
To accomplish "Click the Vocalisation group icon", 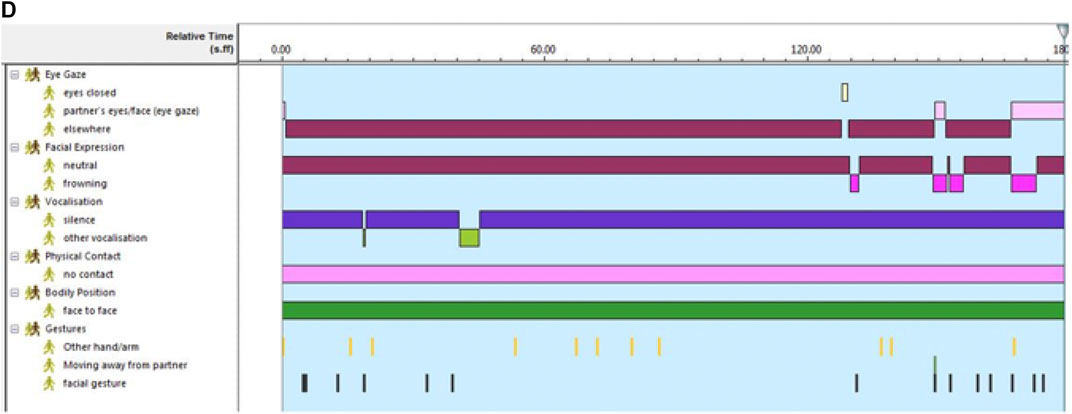I will (32, 201).
